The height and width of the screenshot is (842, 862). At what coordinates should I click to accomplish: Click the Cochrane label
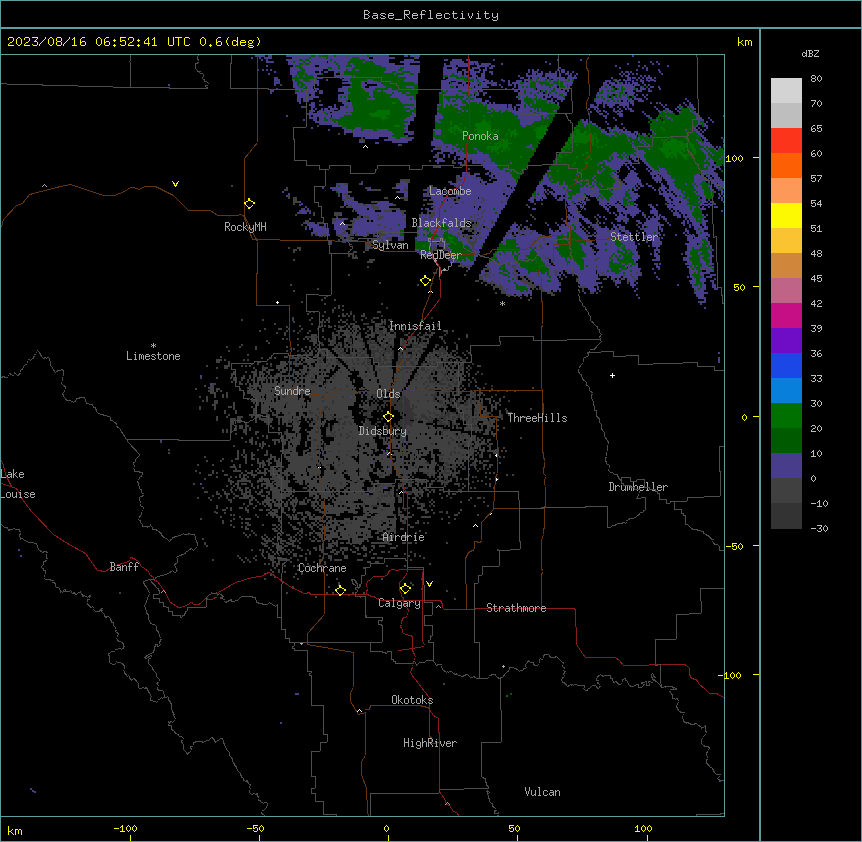322,568
